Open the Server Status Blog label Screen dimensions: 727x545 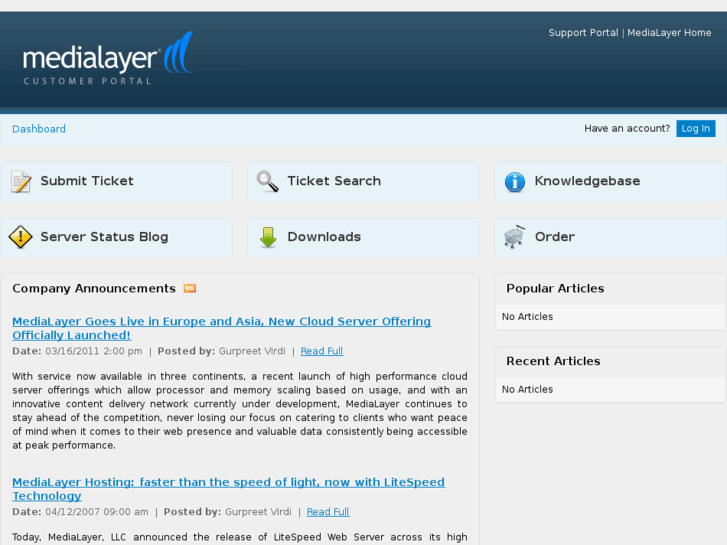pyautogui.click(x=104, y=237)
